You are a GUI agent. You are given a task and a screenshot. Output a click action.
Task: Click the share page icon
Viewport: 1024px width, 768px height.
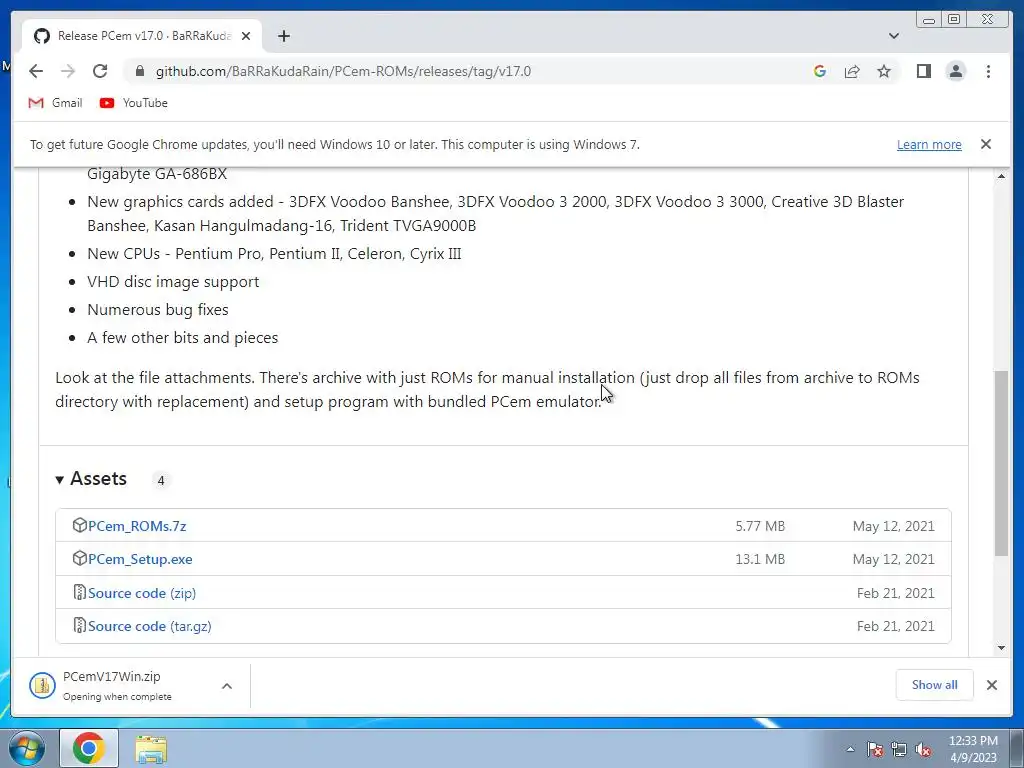pyautogui.click(x=852, y=71)
